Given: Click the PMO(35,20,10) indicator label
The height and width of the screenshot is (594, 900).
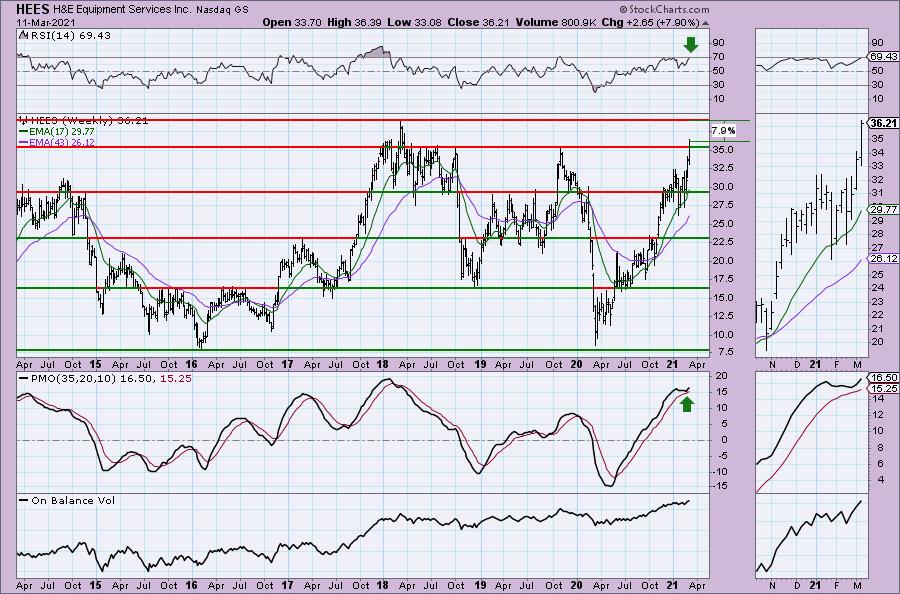Looking at the screenshot, I should 73,379.
